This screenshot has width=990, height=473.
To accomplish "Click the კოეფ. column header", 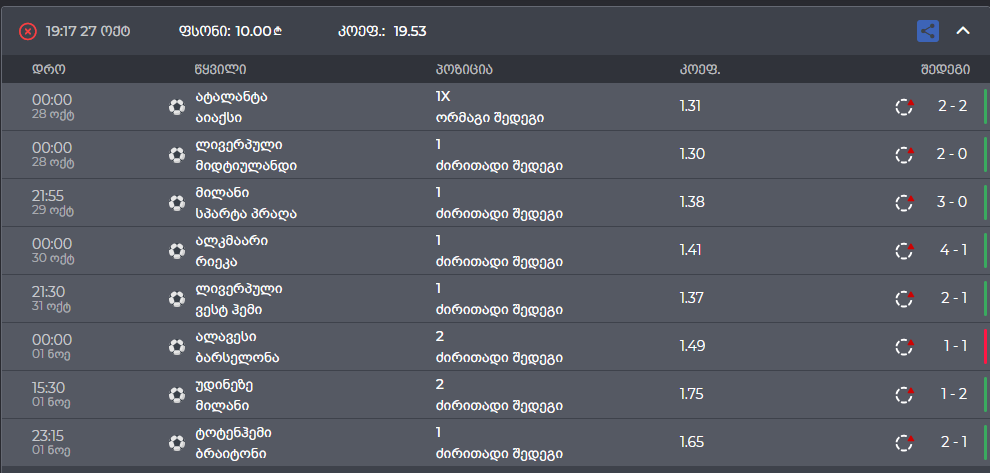I will pos(700,69).
